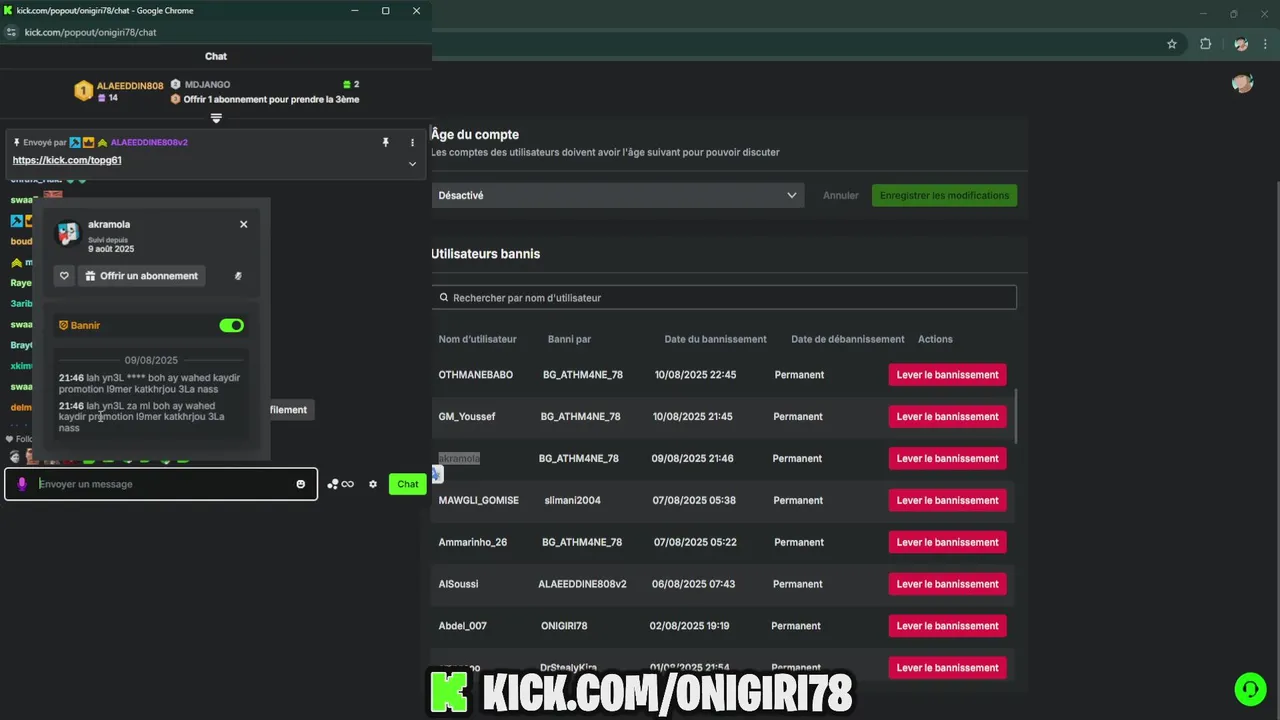Open the emoji picker smiley icon
This screenshot has height=720, width=1280.
click(x=300, y=484)
